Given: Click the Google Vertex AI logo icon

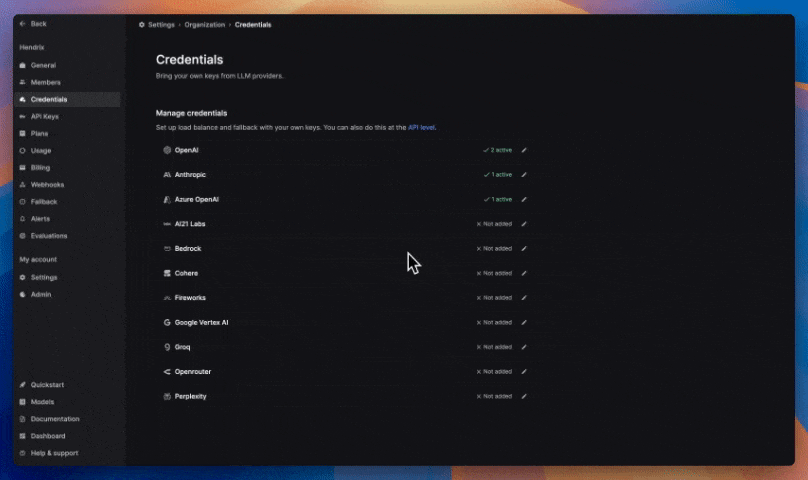Looking at the screenshot, I should 167,322.
